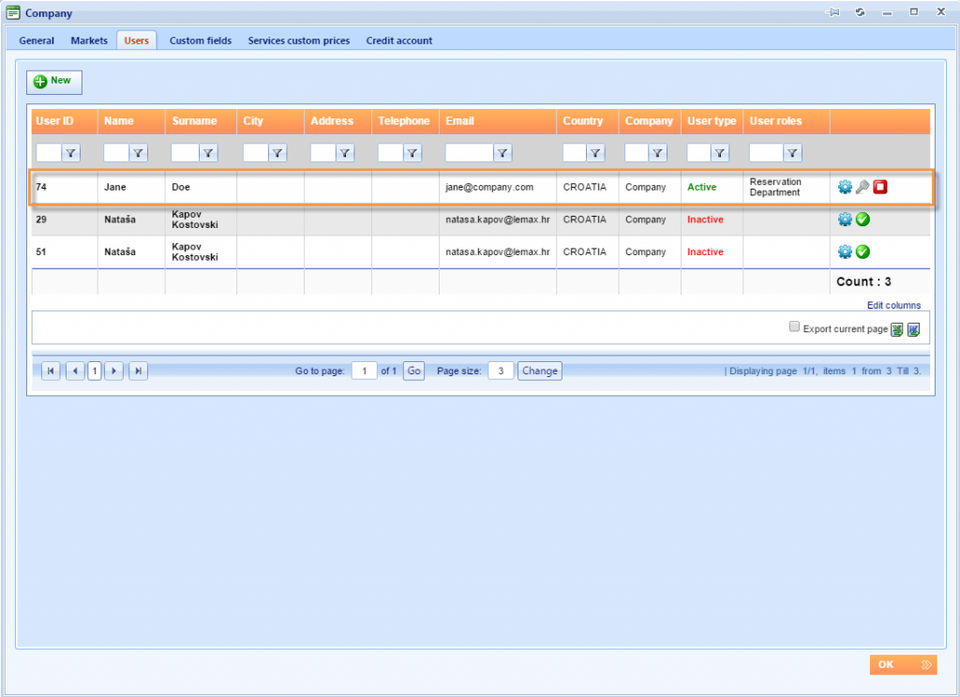This screenshot has width=960, height=697.
Task: Add a New user
Action: tap(54, 81)
